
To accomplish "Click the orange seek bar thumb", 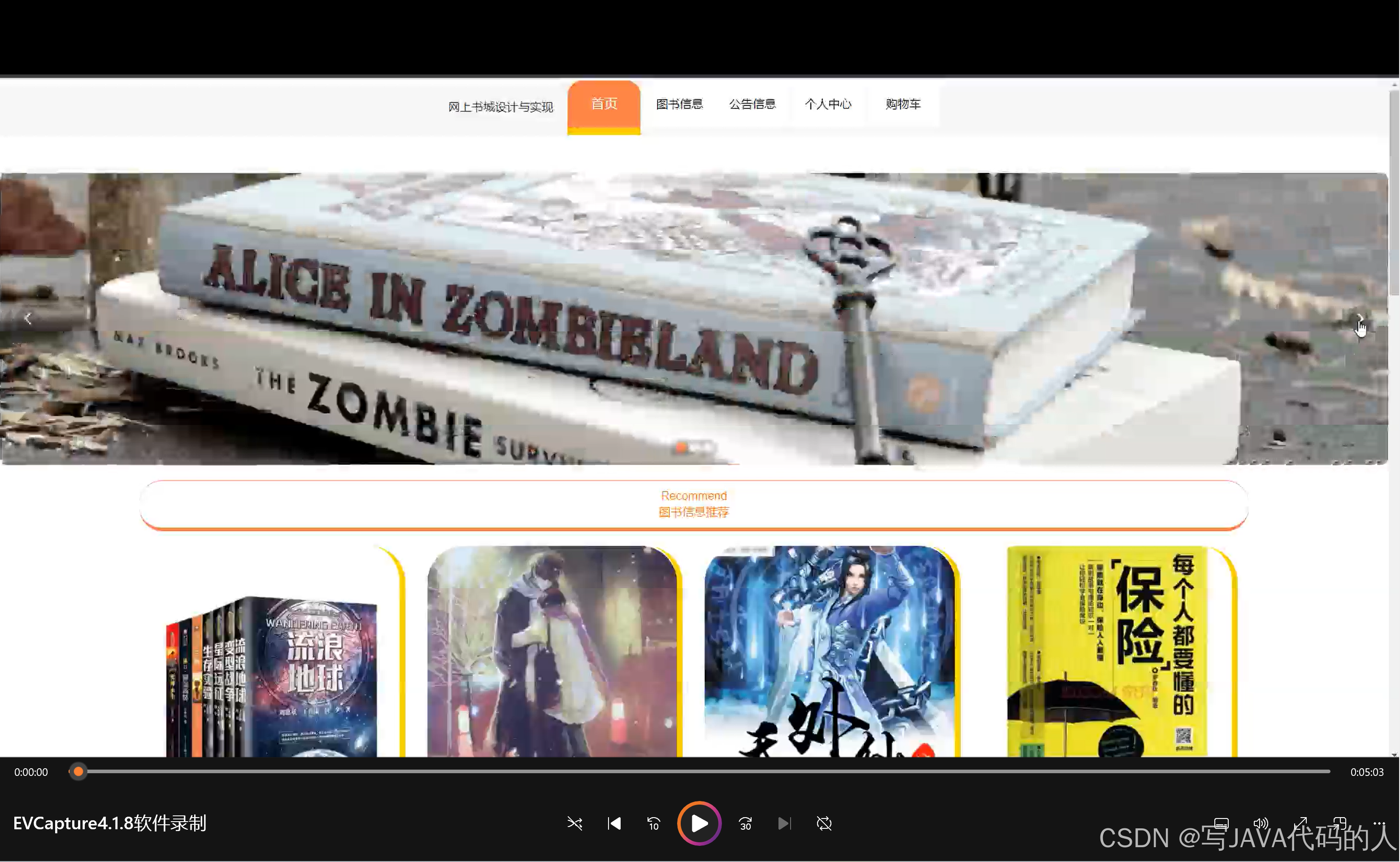I will click(x=78, y=771).
